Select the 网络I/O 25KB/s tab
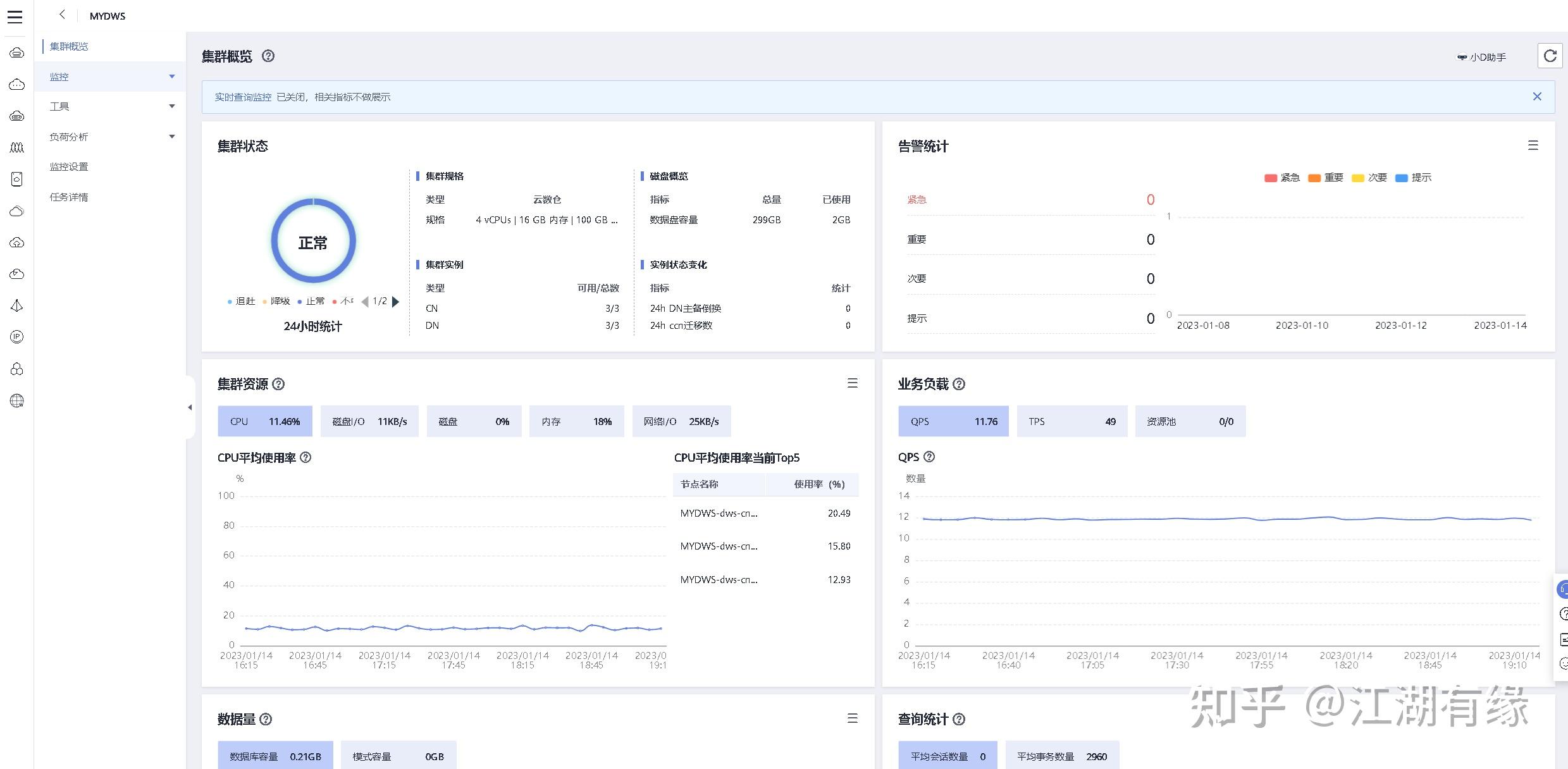The image size is (1568, 769). [x=682, y=421]
